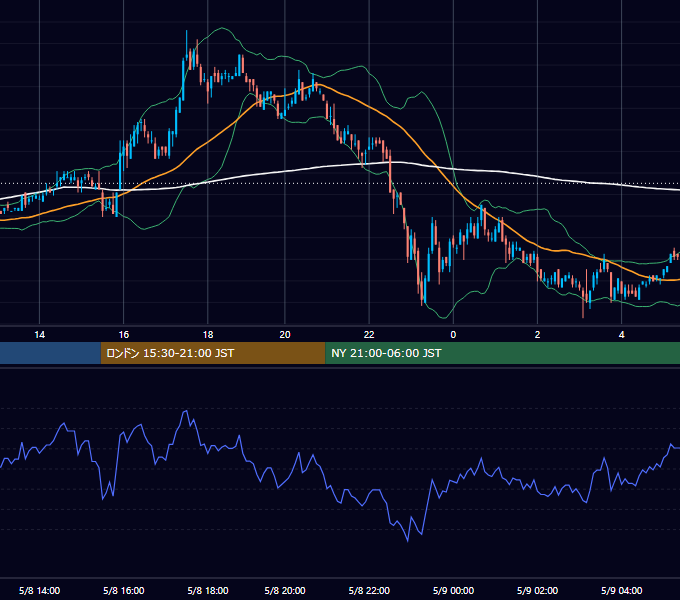Click time axis label 0
The height and width of the screenshot is (600, 680).
[x=453, y=335]
